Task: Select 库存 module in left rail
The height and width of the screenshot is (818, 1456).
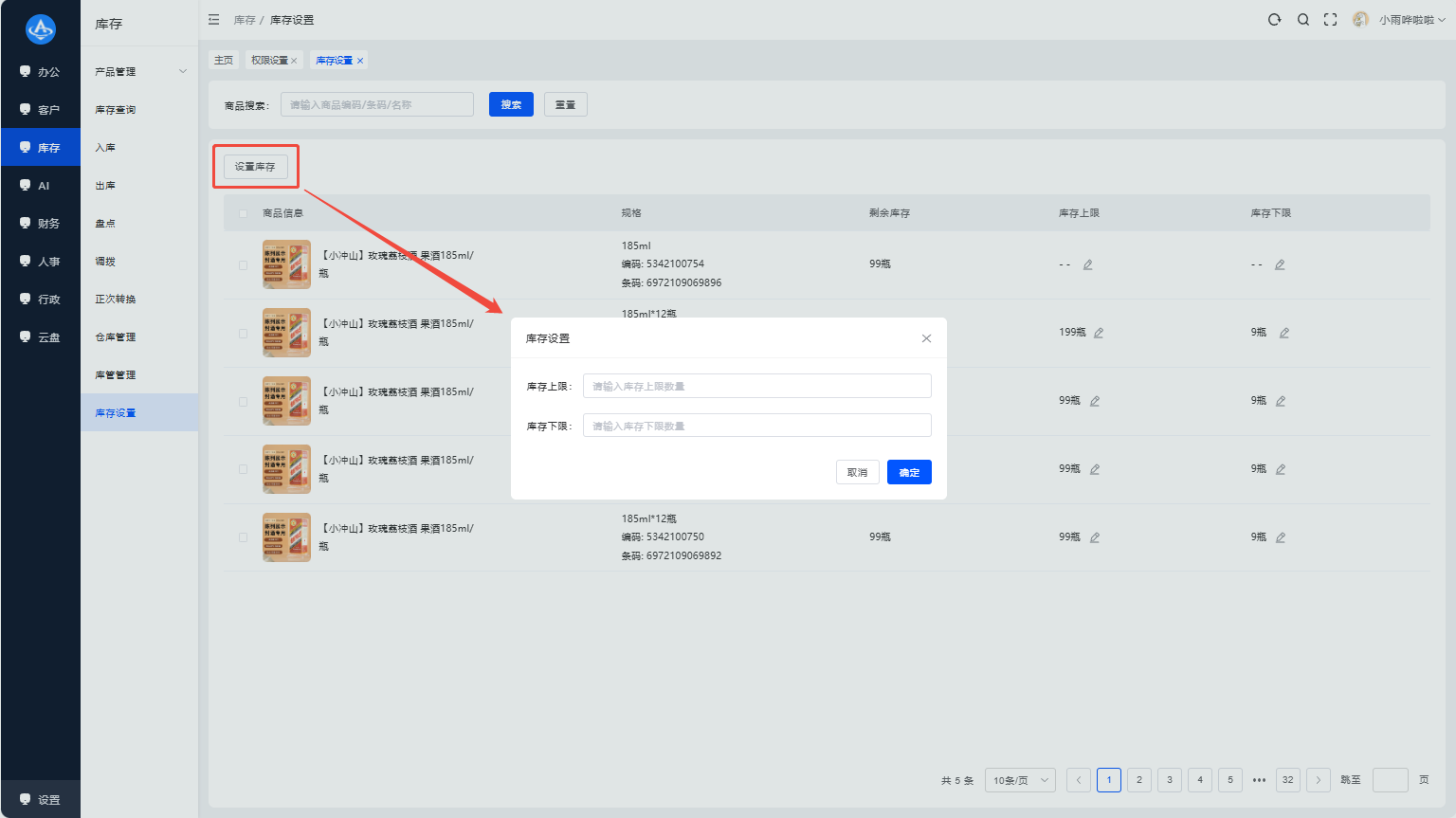Action: pos(40,148)
